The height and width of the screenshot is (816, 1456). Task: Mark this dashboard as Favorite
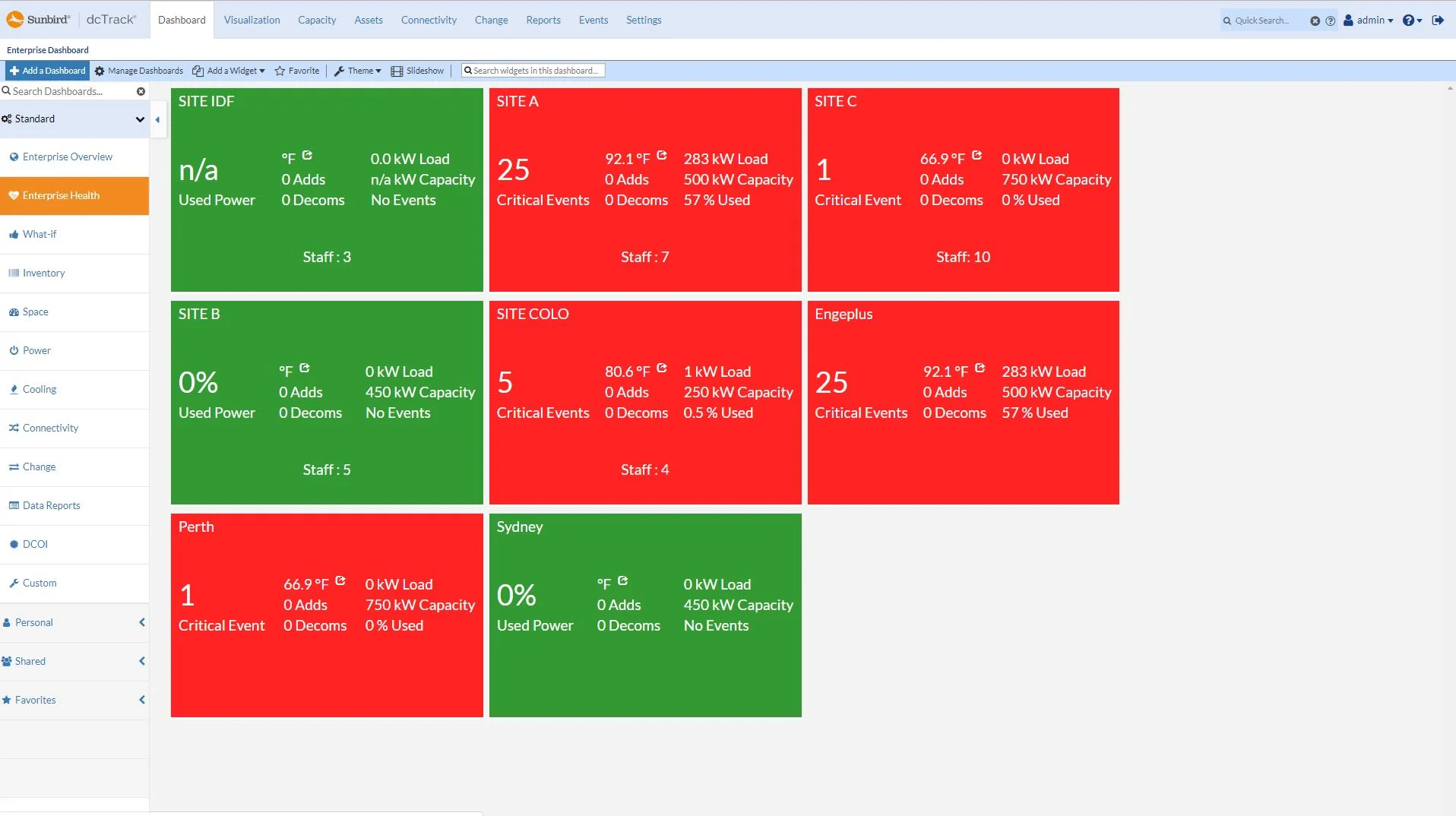296,71
